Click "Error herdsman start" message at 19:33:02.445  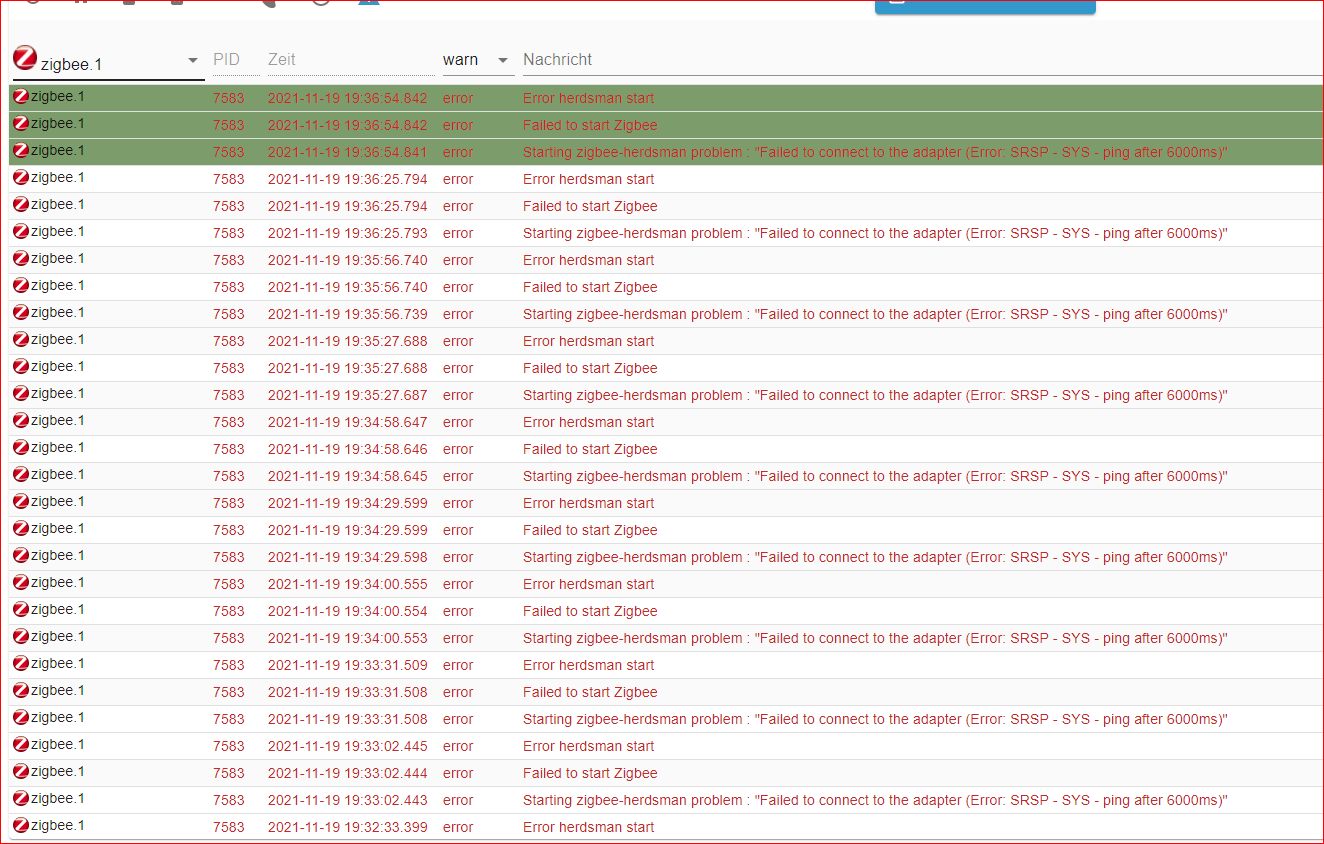point(588,746)
